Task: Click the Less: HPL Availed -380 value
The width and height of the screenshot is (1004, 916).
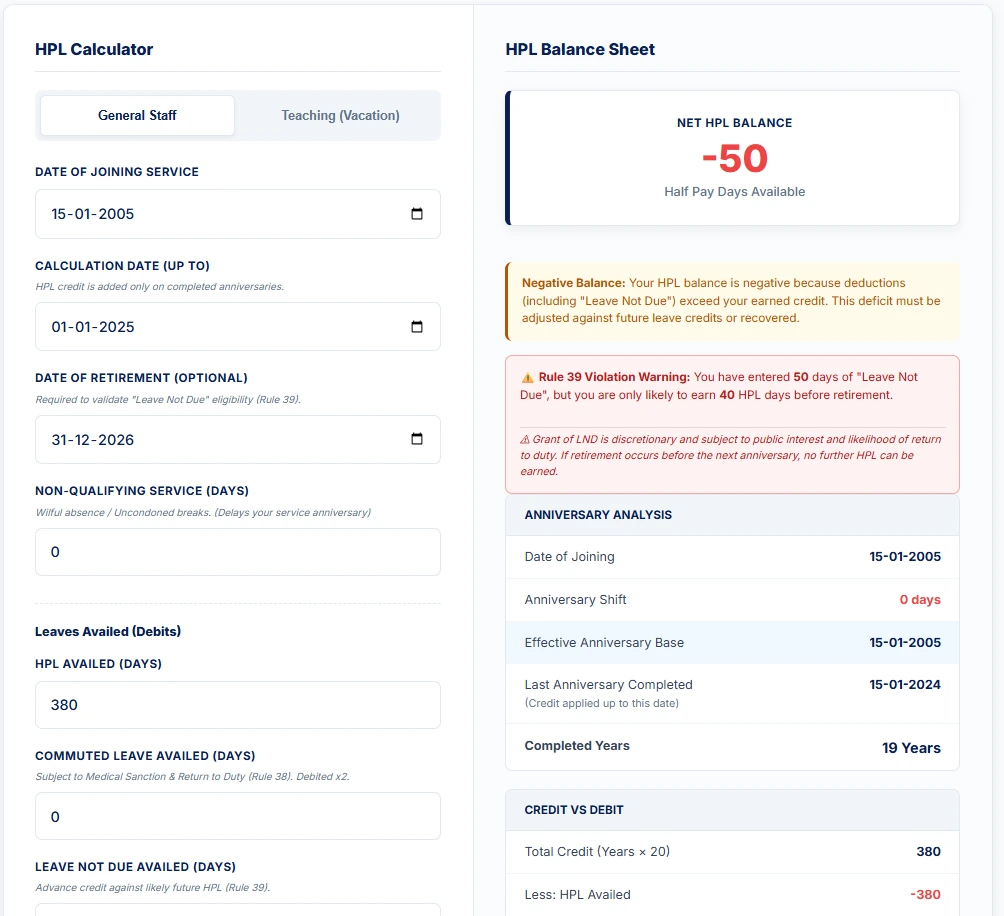Action: coord(925,894)
